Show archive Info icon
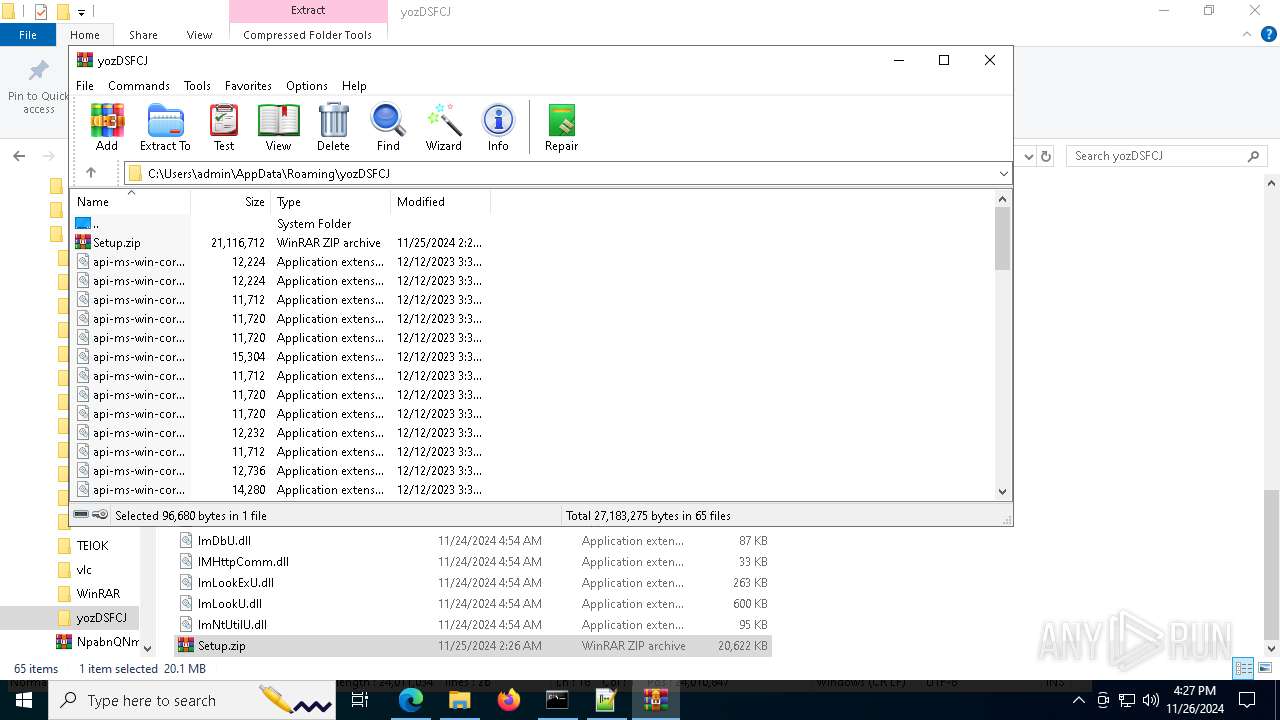Viewport: 1280px width, 720px height. click(498, 127)
